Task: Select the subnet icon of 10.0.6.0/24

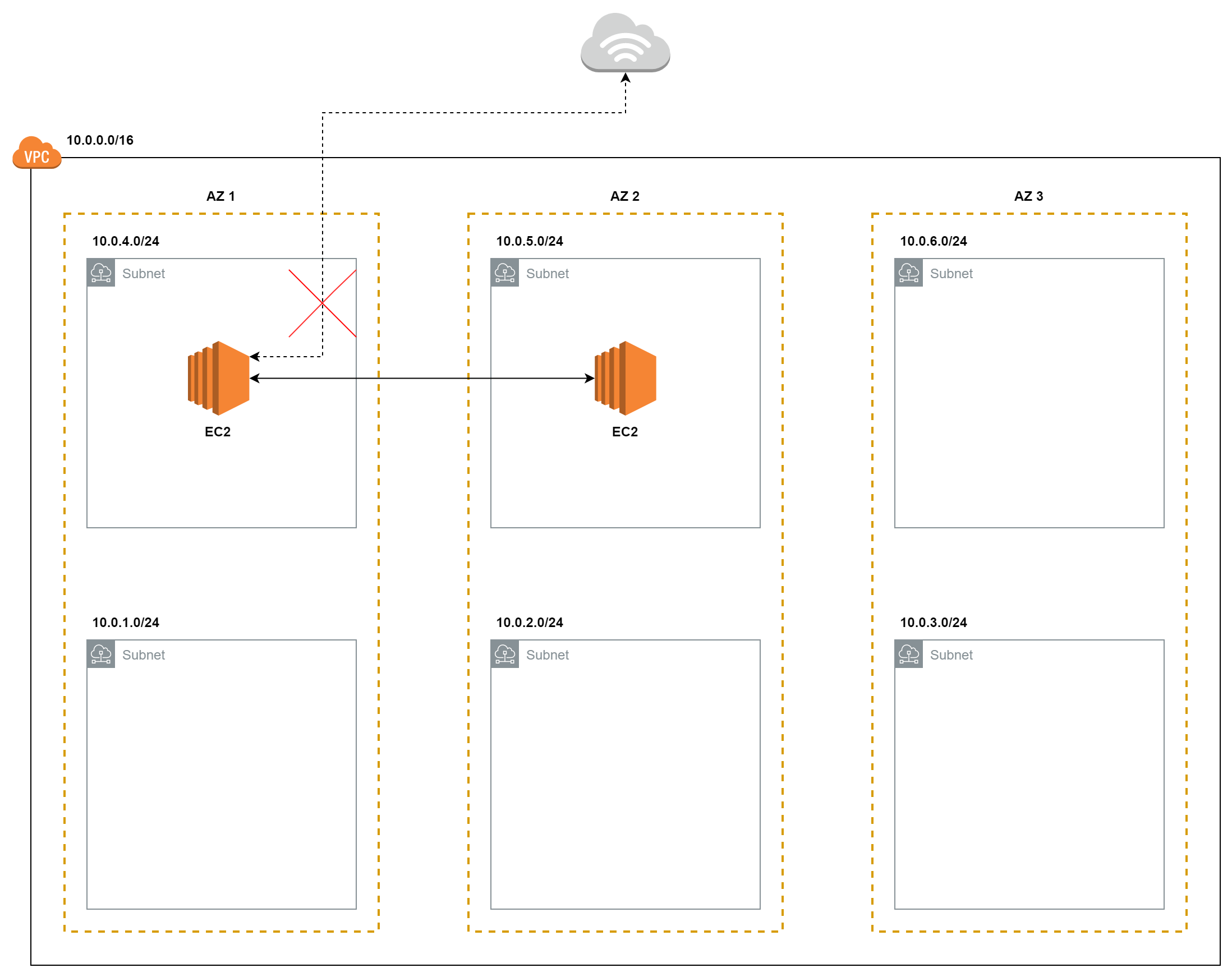Action: 908,273
